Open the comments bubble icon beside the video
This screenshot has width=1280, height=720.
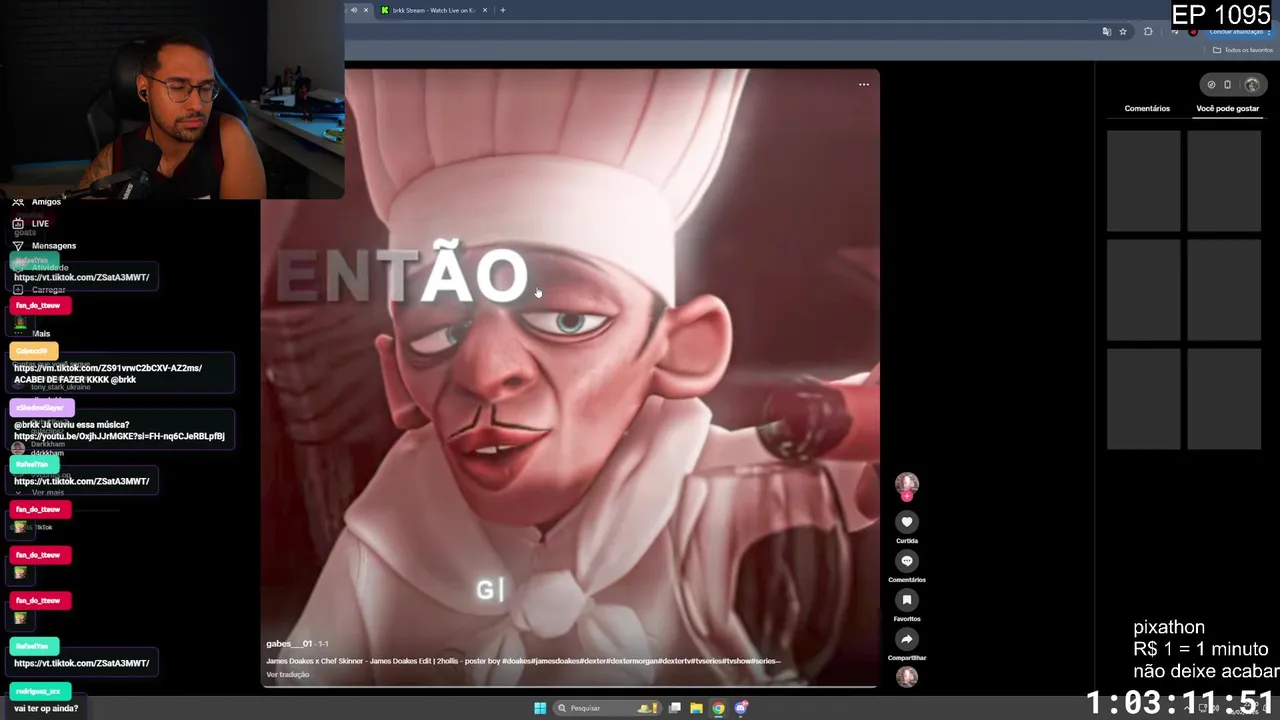click(x=907, y=561)
